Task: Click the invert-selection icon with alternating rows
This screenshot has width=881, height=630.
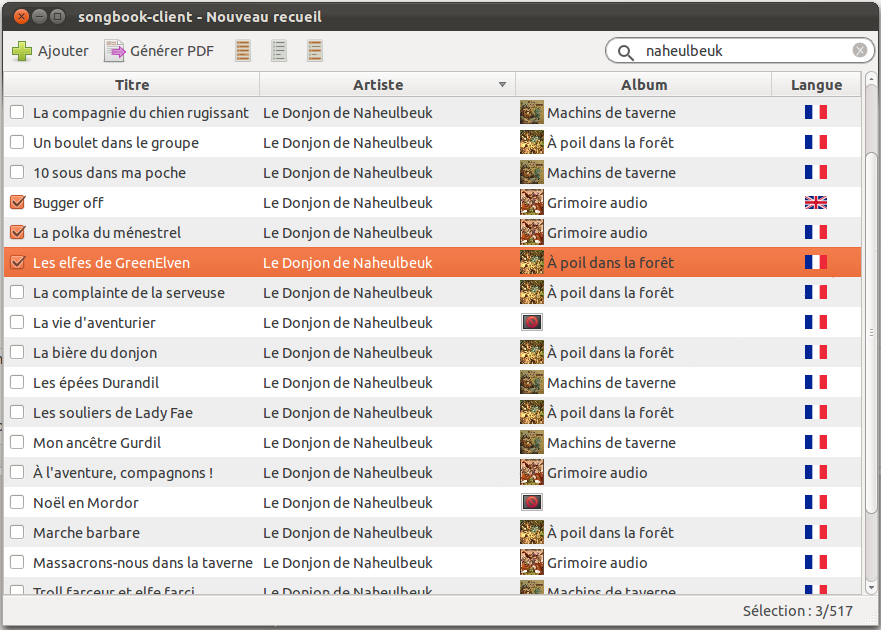Action: tap(315, 51)
